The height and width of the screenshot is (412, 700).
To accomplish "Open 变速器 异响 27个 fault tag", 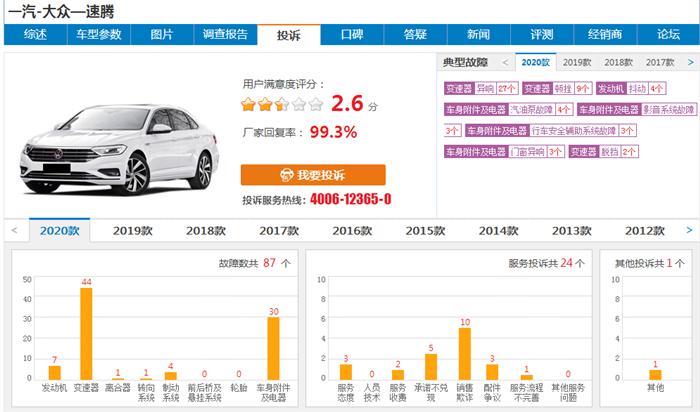I will [x=481, y=88].
